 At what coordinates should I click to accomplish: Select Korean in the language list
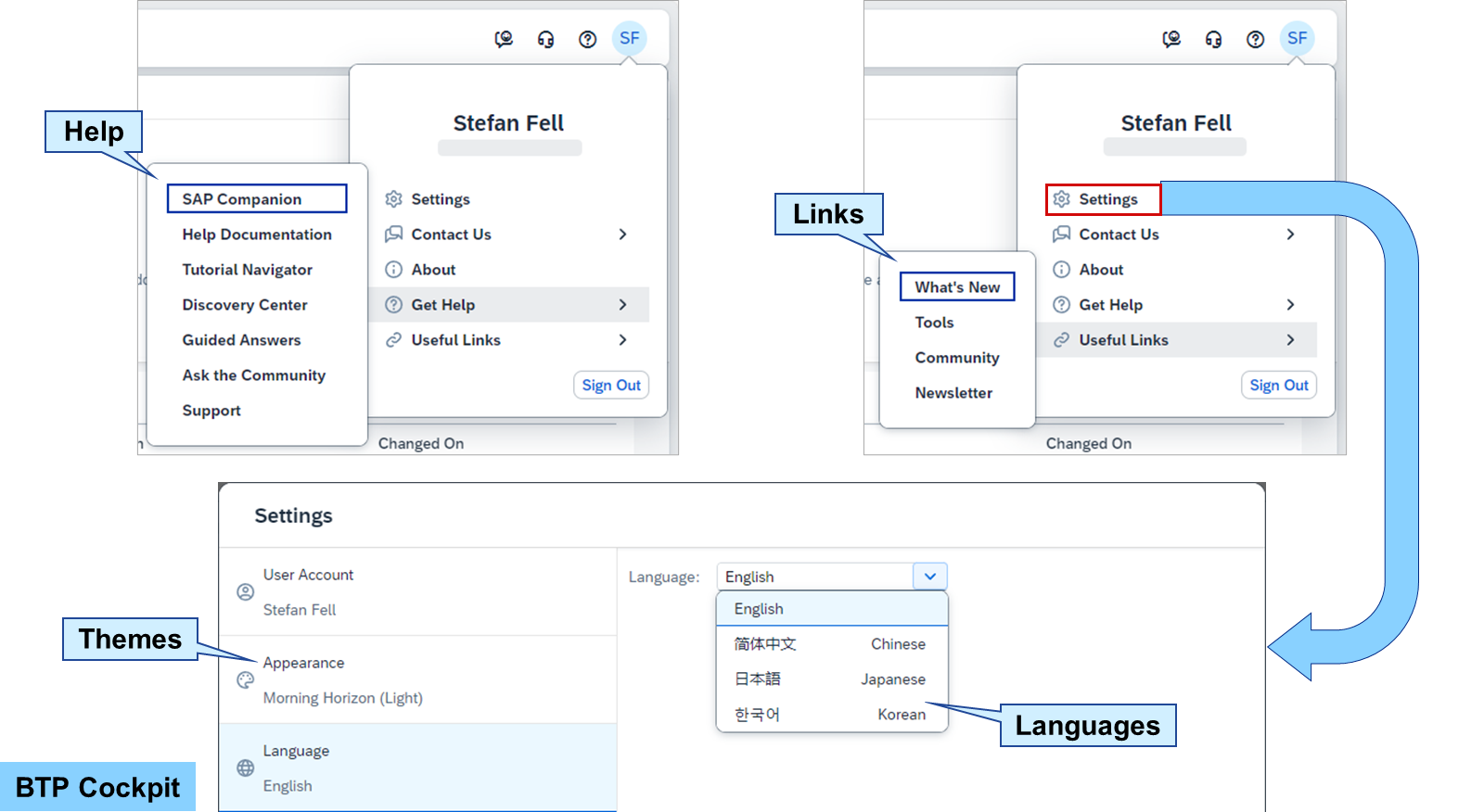tap(832, 715)
